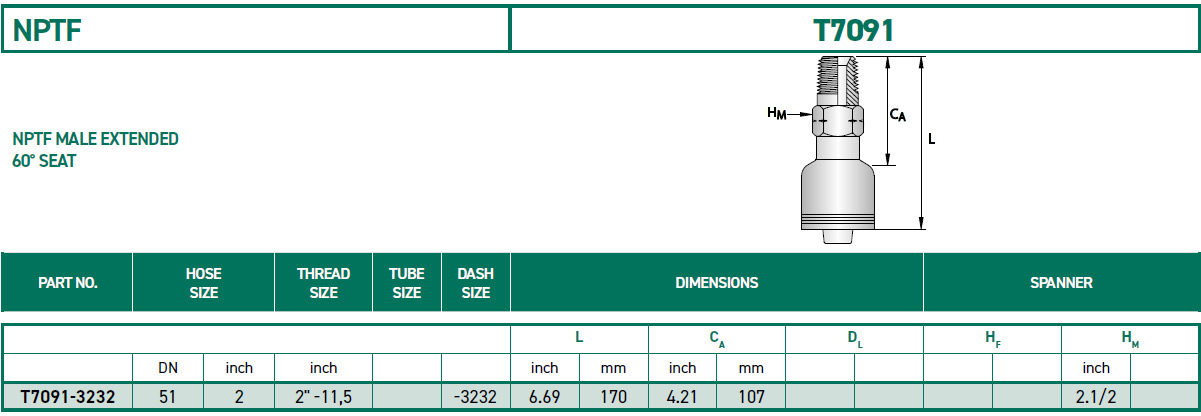Click the SPANNER header
Screen dimensions: 1201x416
click(x=1061, y=283)
